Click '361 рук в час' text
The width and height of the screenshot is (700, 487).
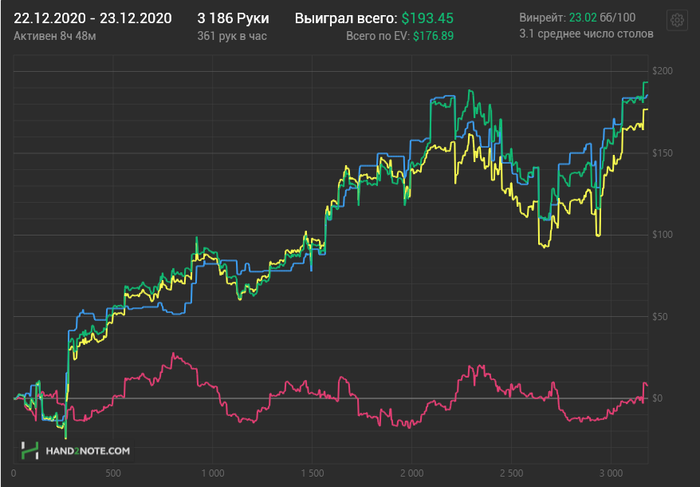tap(232, 36)
